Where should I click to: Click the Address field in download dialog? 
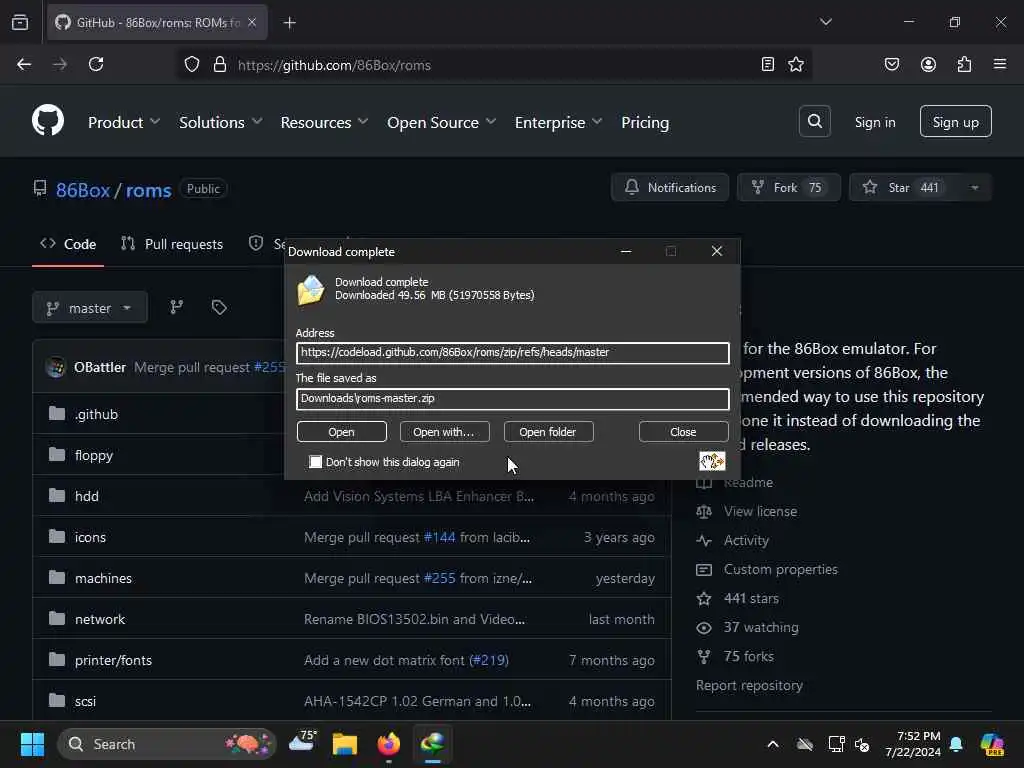tap(513, 353)
